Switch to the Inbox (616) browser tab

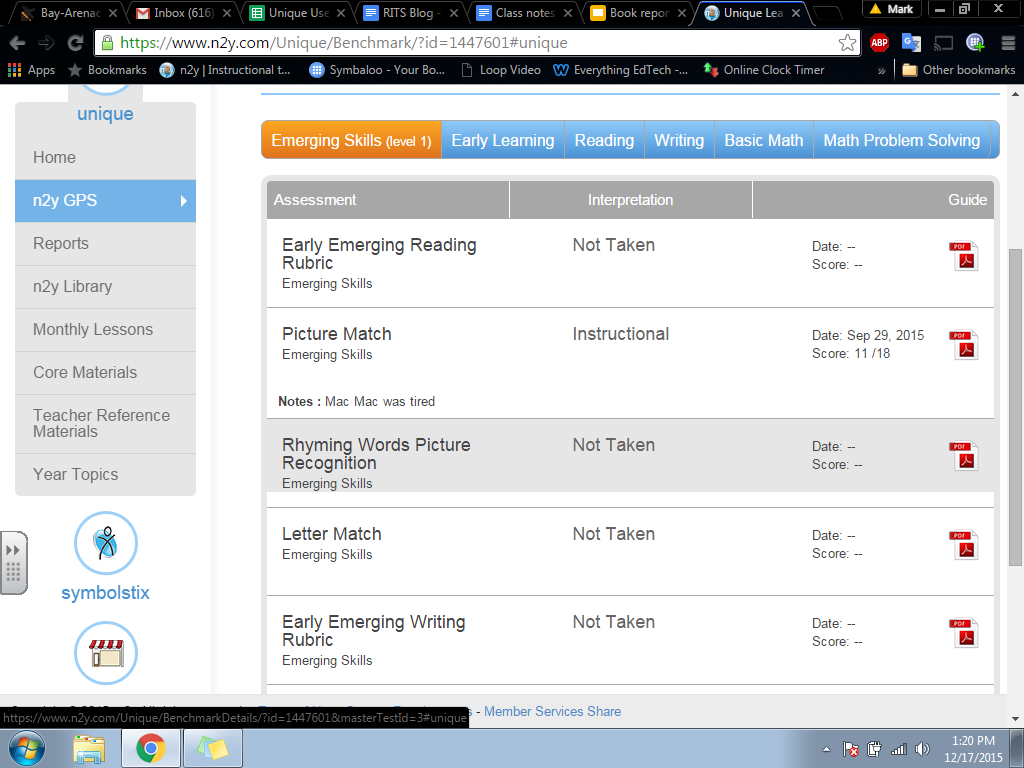point(183,12)
